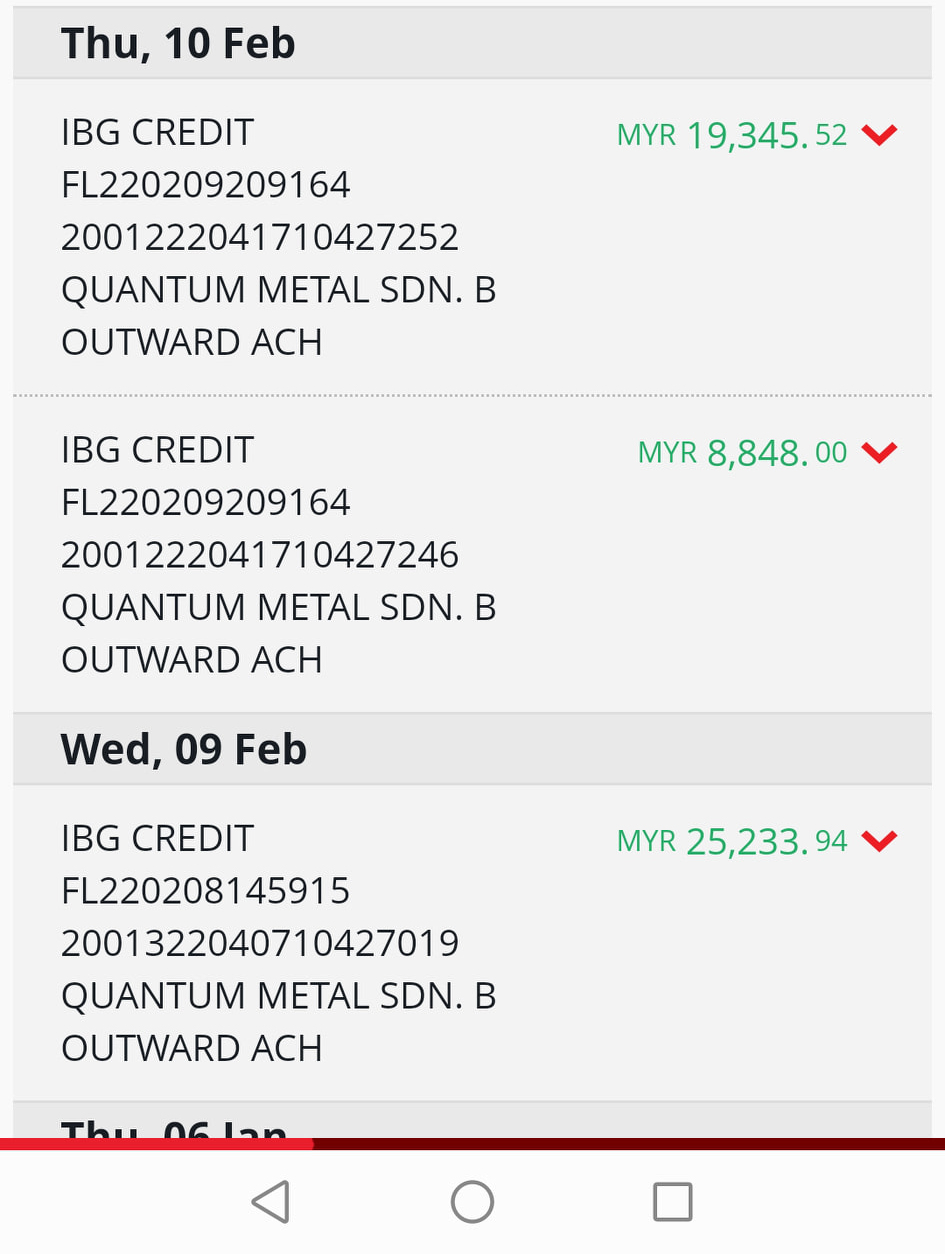
Task: Click reference number 2001322040710427019
Action: [260, 943]
